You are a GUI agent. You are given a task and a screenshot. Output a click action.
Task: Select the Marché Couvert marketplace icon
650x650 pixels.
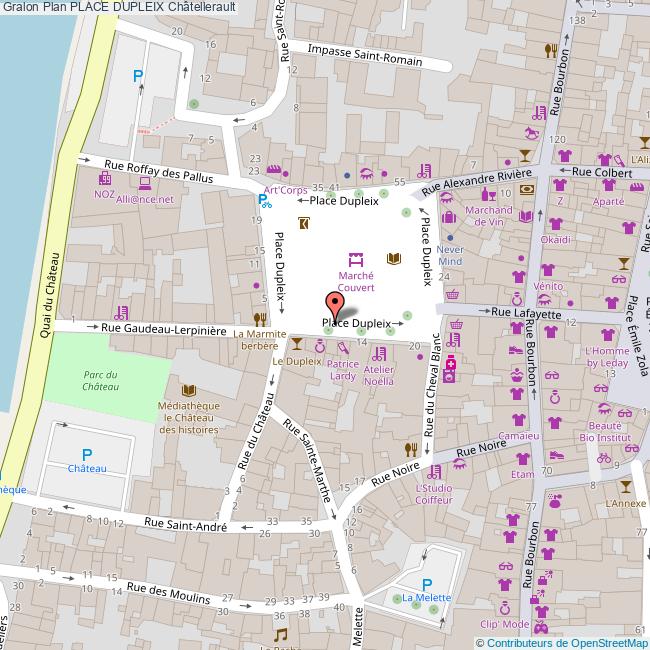[355, 259]
